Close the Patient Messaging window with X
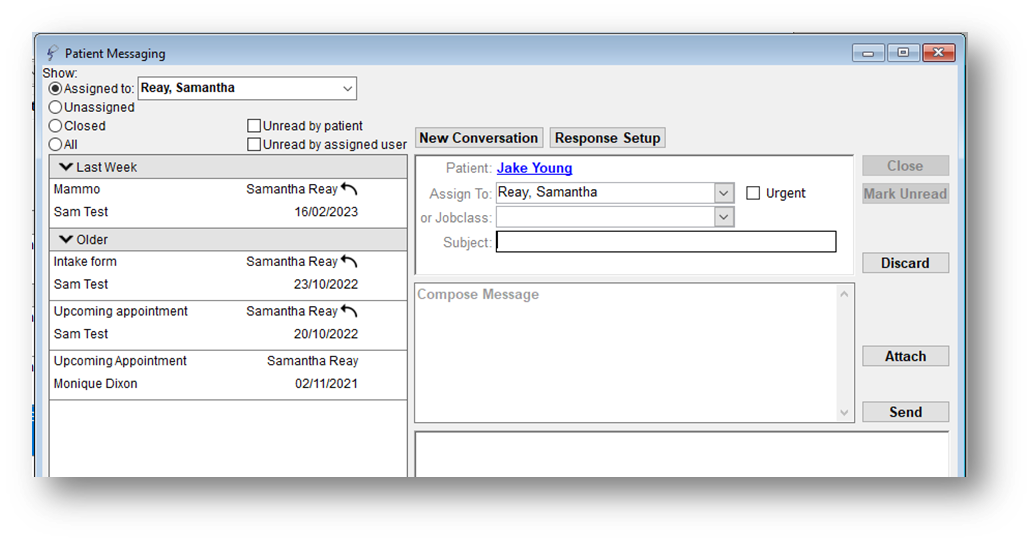The image size is (1033, 542). pyautogui.click(x=939, y=53)
